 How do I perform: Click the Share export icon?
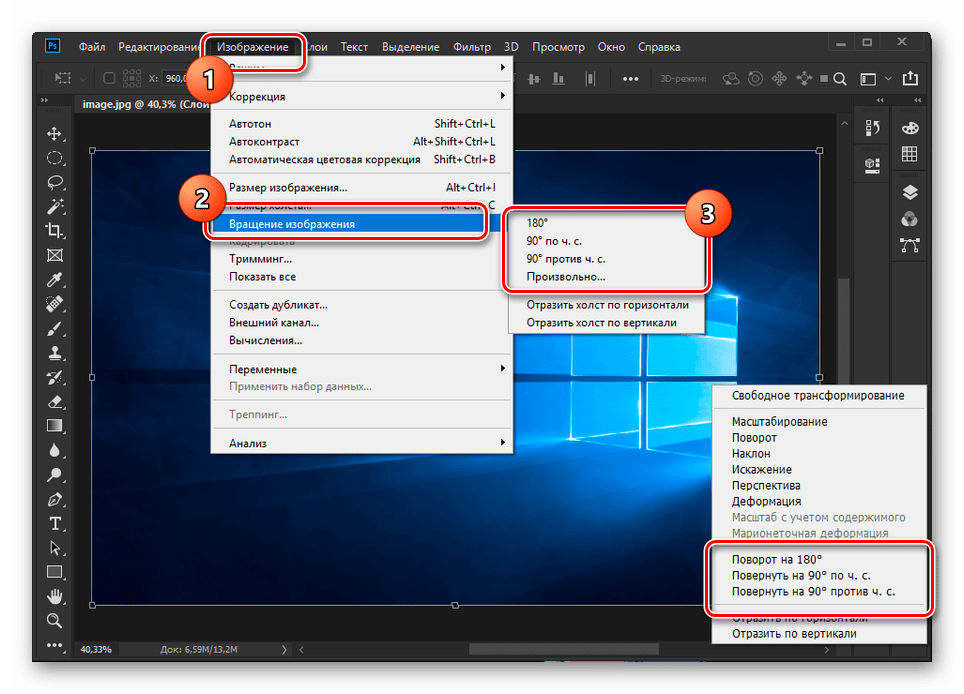pos(911,79)
